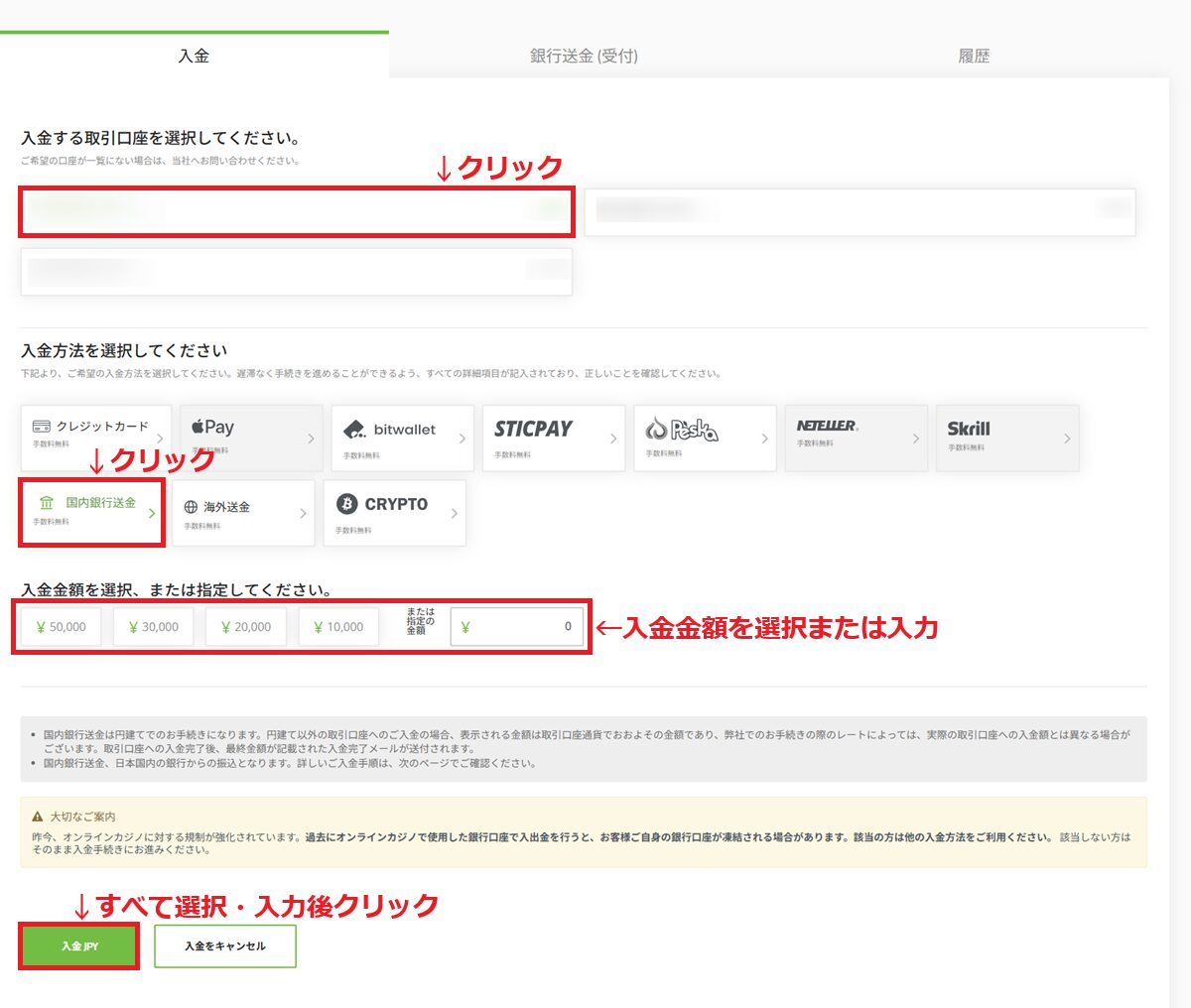Open the 銀行送金 (受付) tab
Image resolution: width=1191 pixels, height=1008 pixels.
pos(584,56)
